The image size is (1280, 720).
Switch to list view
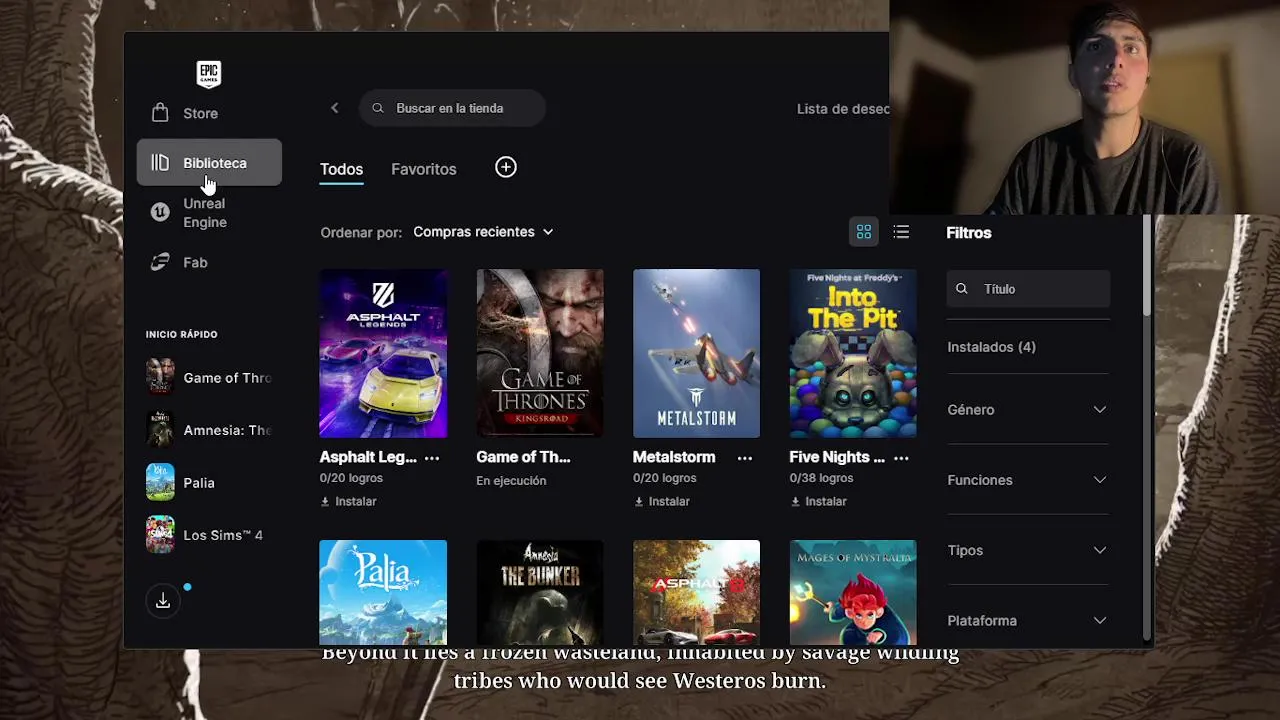pos(901,232)
